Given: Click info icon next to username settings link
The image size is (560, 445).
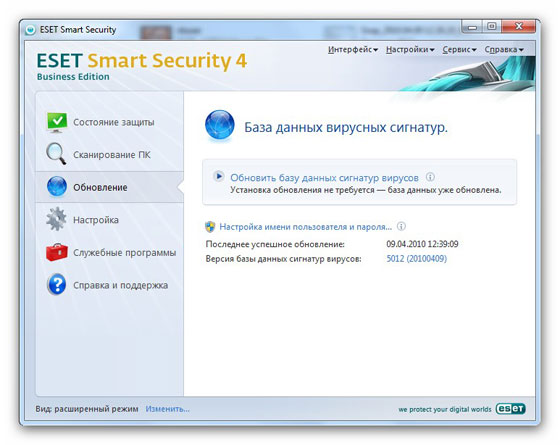Looking at the screenshot, I should (x=401, y=226).
